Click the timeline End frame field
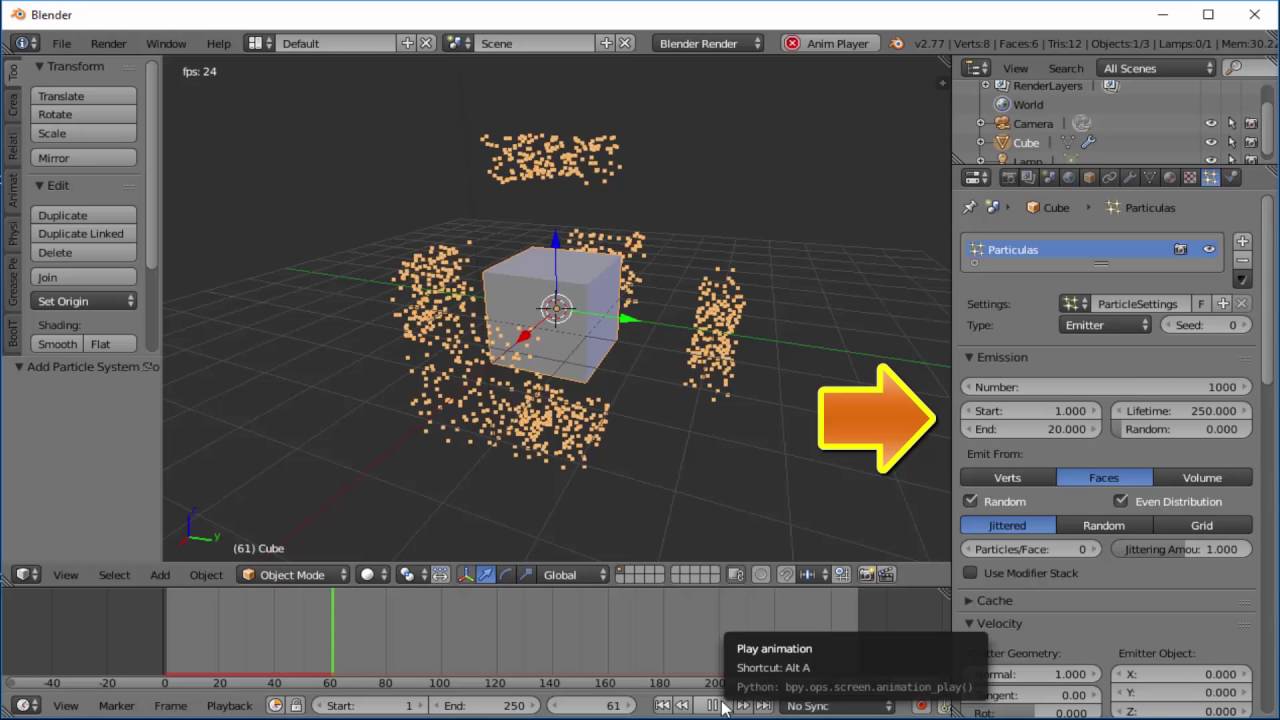This screenshot has width=1280, height=720. coord(485,705)
